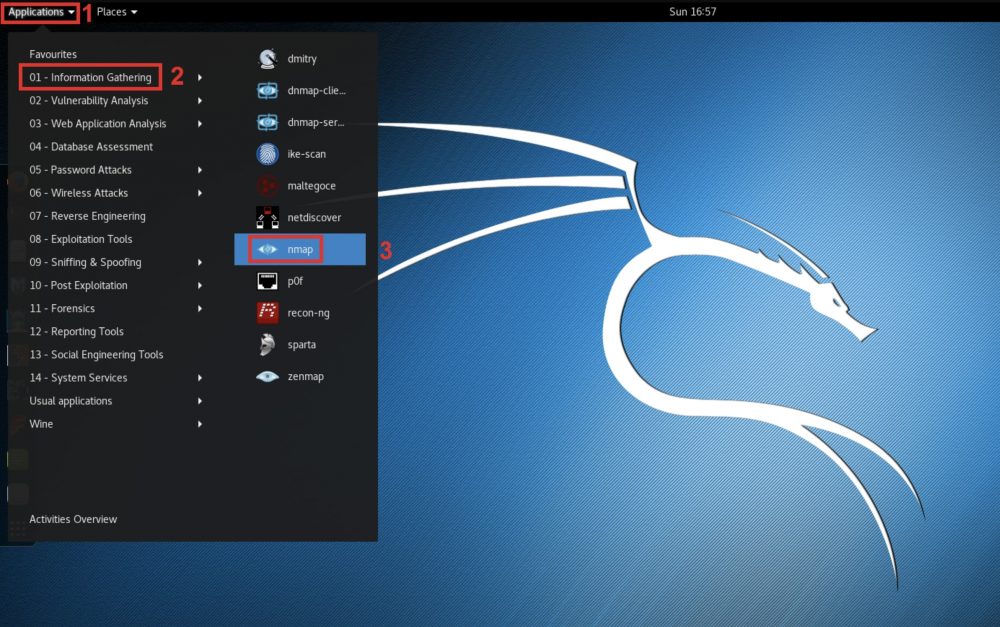Open Favourites at top of menu
1000x627 pixels.
pos(53,54)
